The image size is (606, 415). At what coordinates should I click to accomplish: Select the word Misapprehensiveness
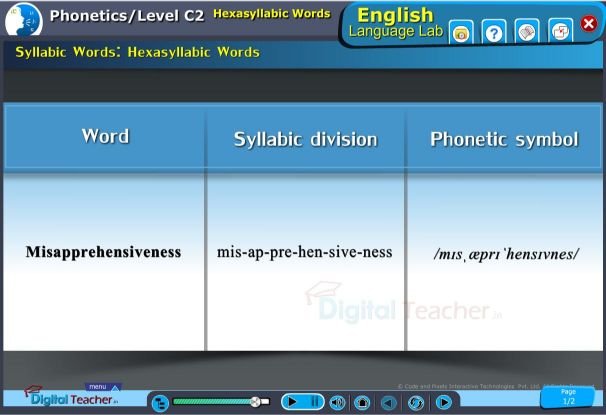(104, 252)
